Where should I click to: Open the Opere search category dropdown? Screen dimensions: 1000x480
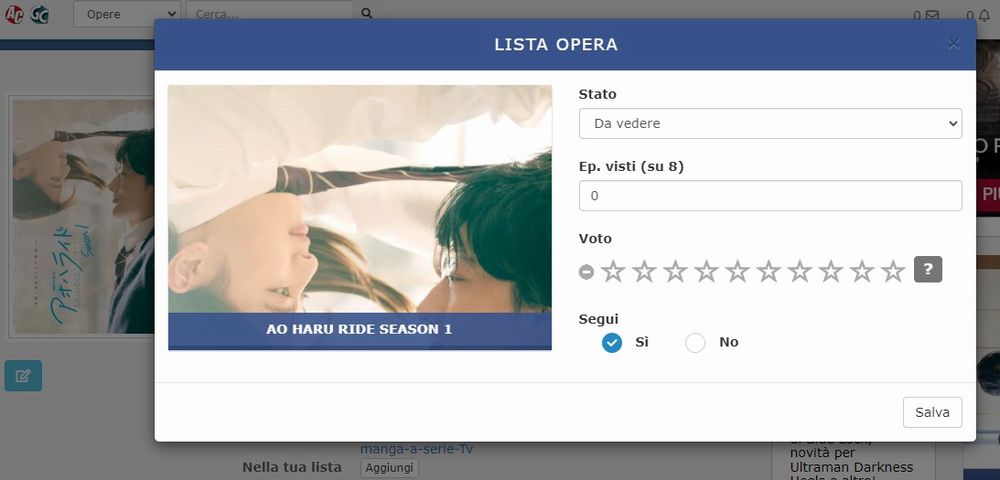[126, 14]
